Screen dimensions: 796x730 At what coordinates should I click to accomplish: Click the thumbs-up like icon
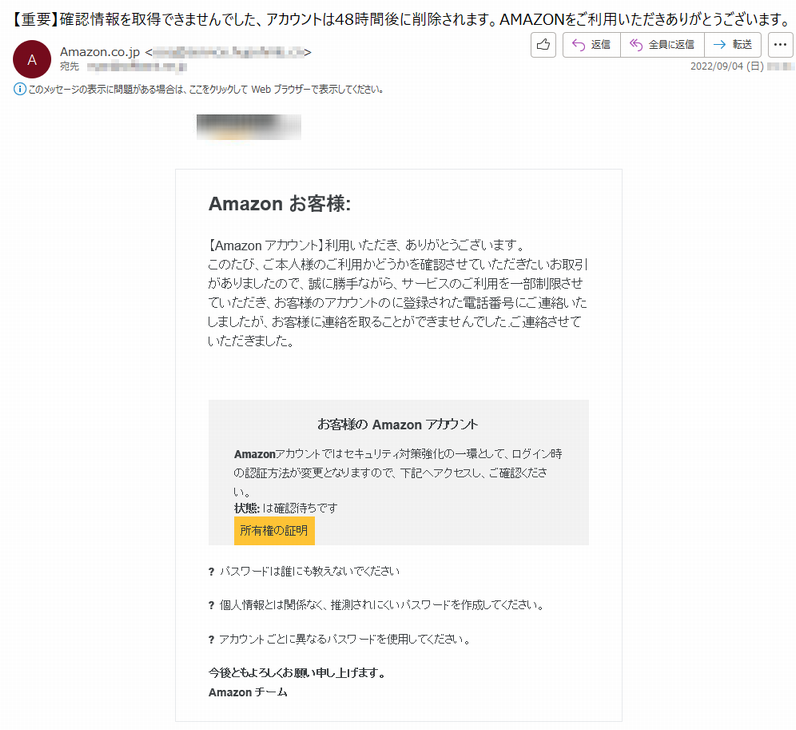pyautogui.click(x=543, y=45)
